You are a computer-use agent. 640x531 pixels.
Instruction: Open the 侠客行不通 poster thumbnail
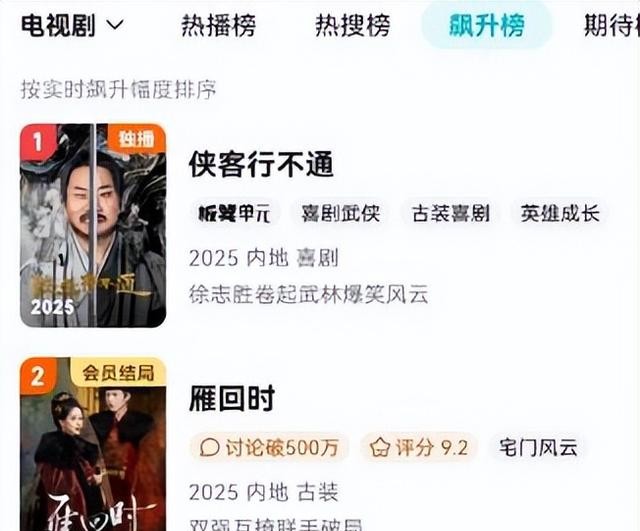(x=93, y=225)
